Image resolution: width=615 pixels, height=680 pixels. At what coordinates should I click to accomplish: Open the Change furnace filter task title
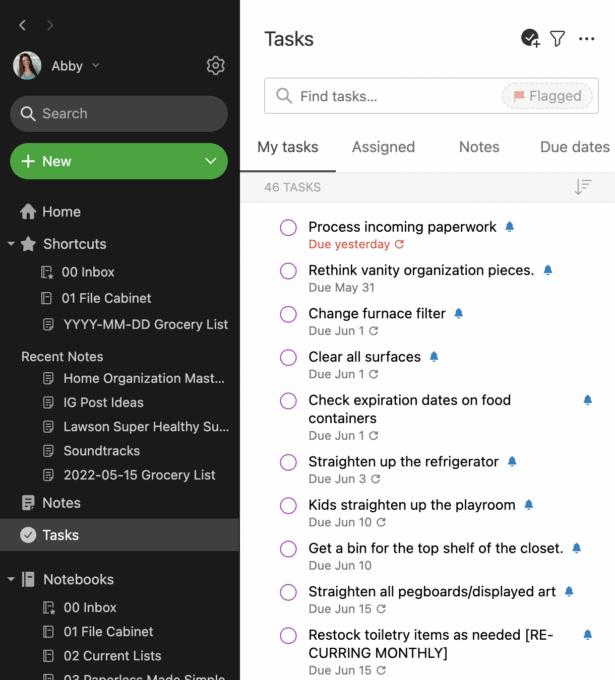377,314
